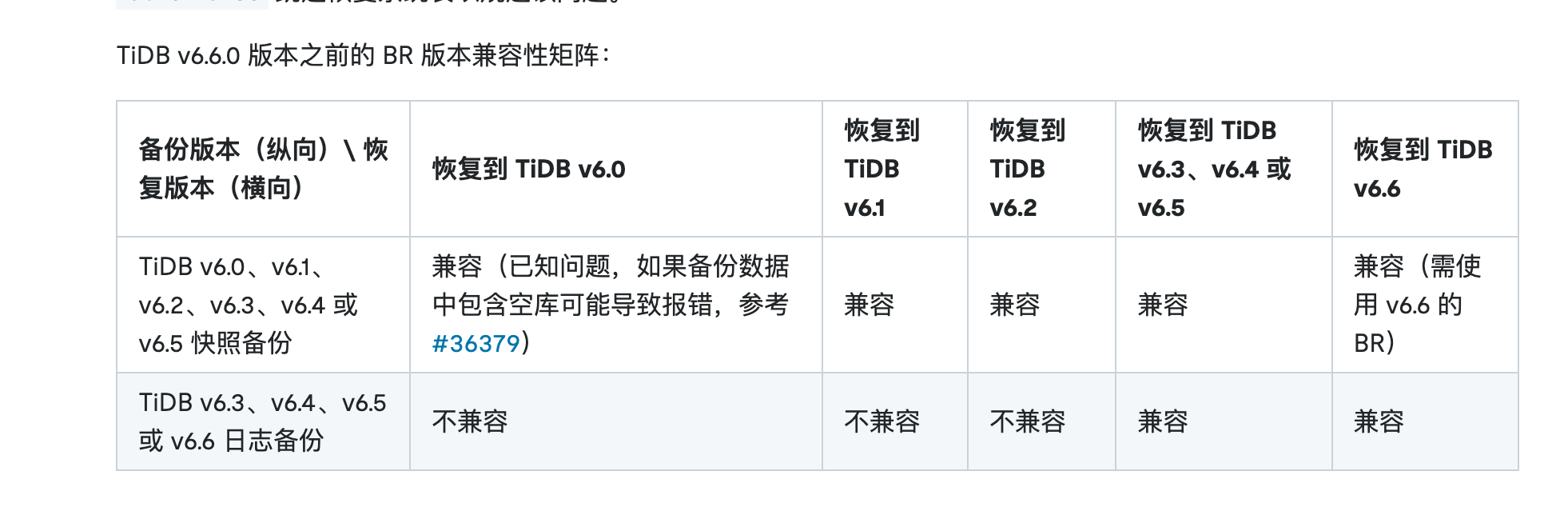Screen dimensions: 1568x507
Task: Click the 日志备份 row label cell
Action: click(261, 421)
